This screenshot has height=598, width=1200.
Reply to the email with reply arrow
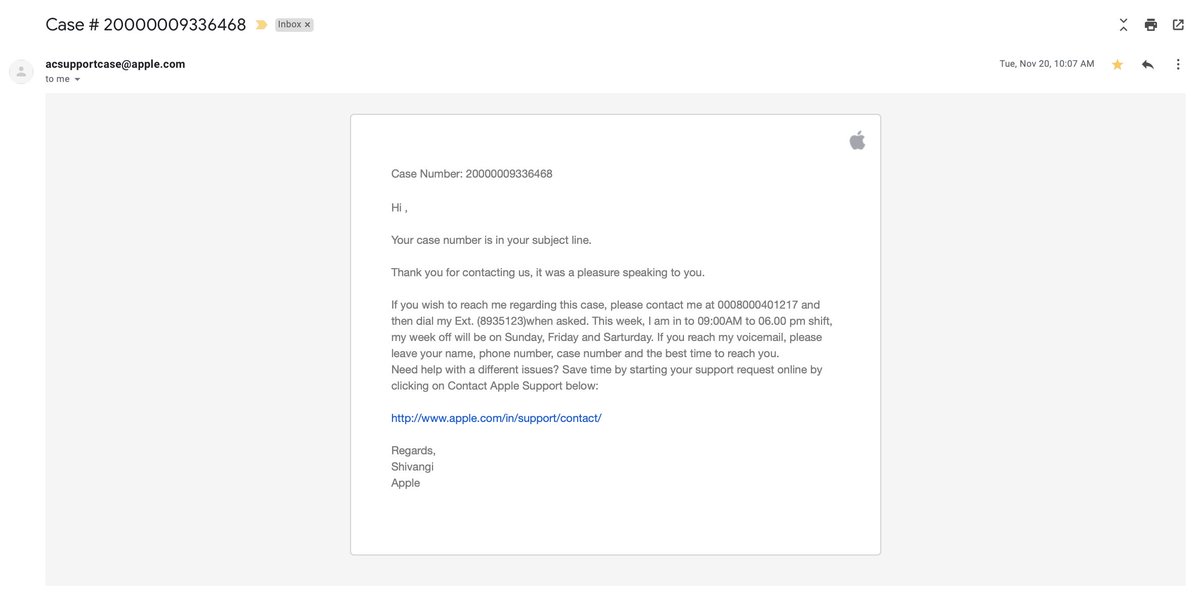tap(1147, 64)
